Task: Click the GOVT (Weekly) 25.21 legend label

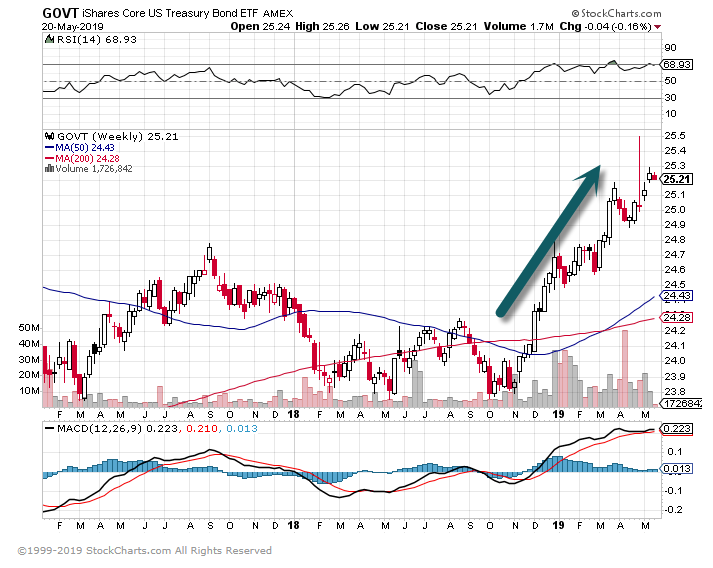Action: 117,136
